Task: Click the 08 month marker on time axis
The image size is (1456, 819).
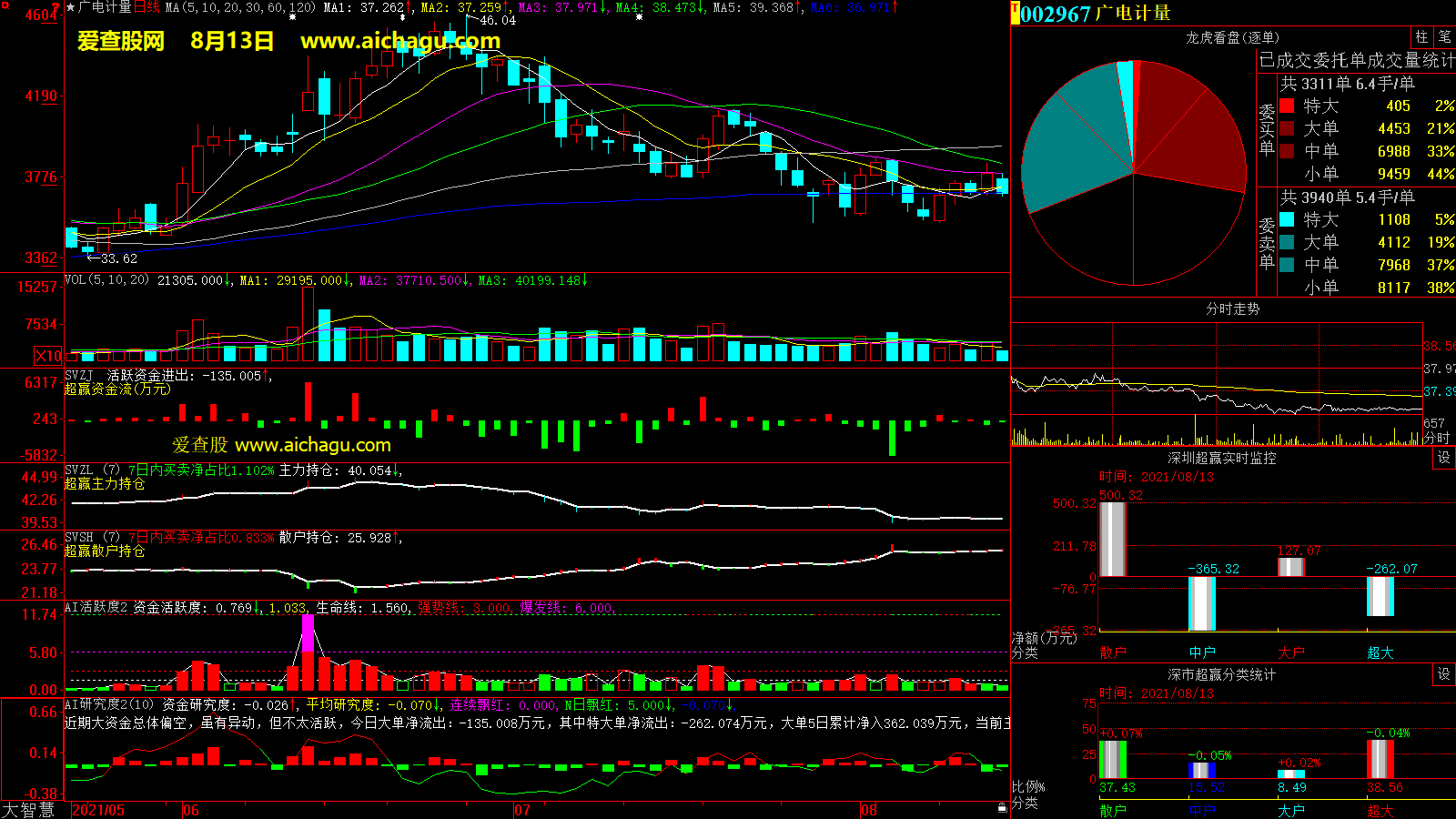Action: [x=869, y=810]
